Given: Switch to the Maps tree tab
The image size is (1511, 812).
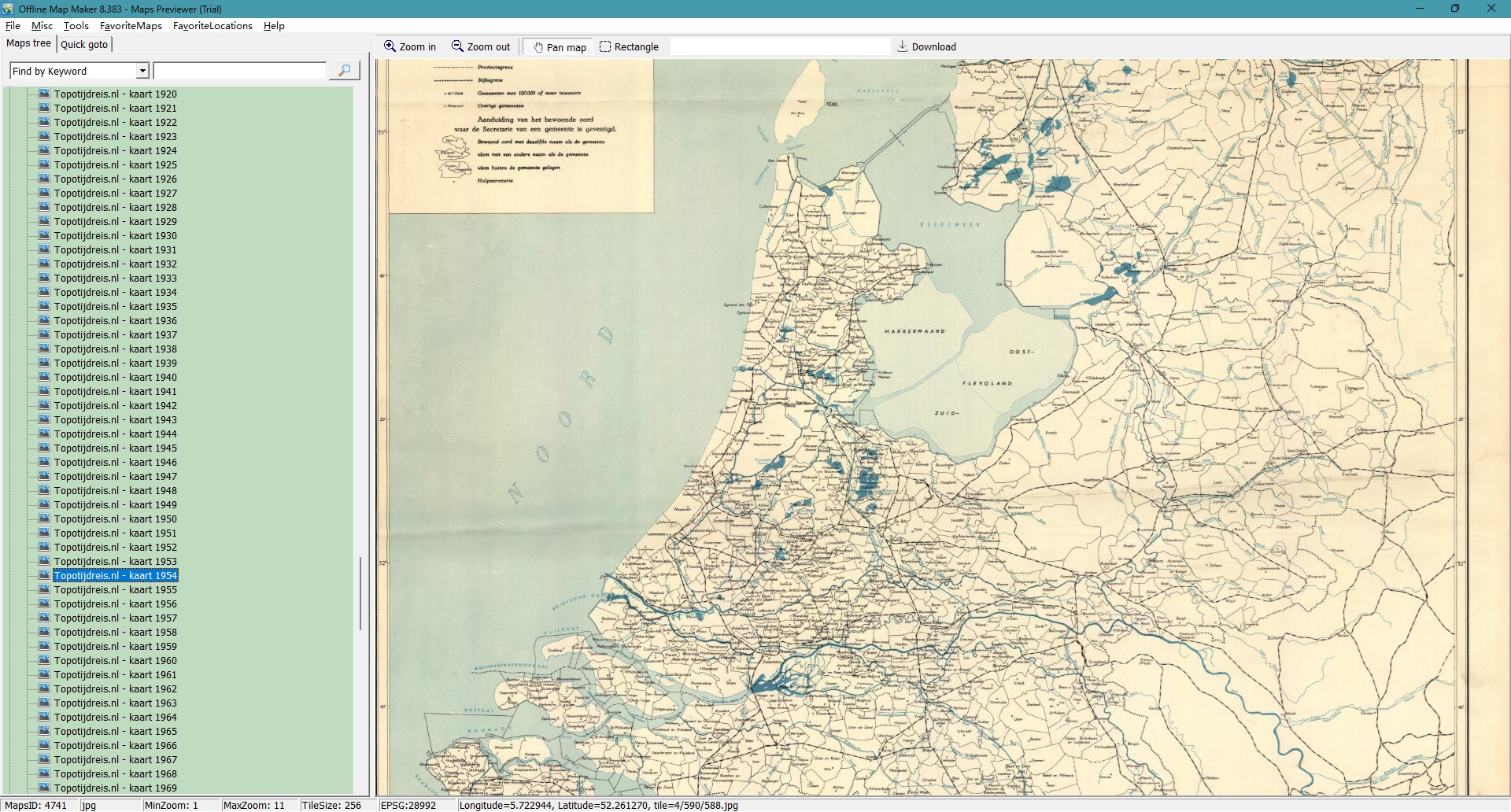Looking at the screenshot, I should (28, 43).
